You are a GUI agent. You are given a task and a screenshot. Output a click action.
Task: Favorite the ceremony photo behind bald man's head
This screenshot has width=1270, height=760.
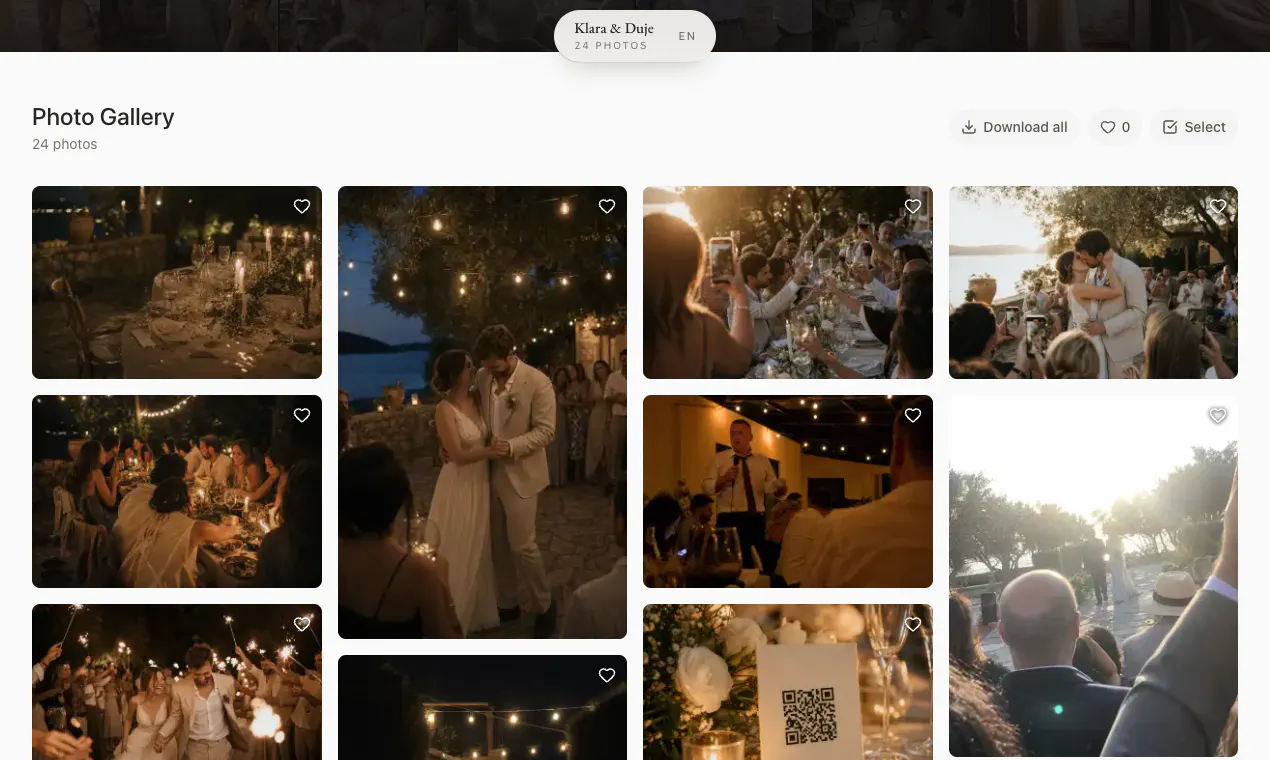click(1218, 415)
